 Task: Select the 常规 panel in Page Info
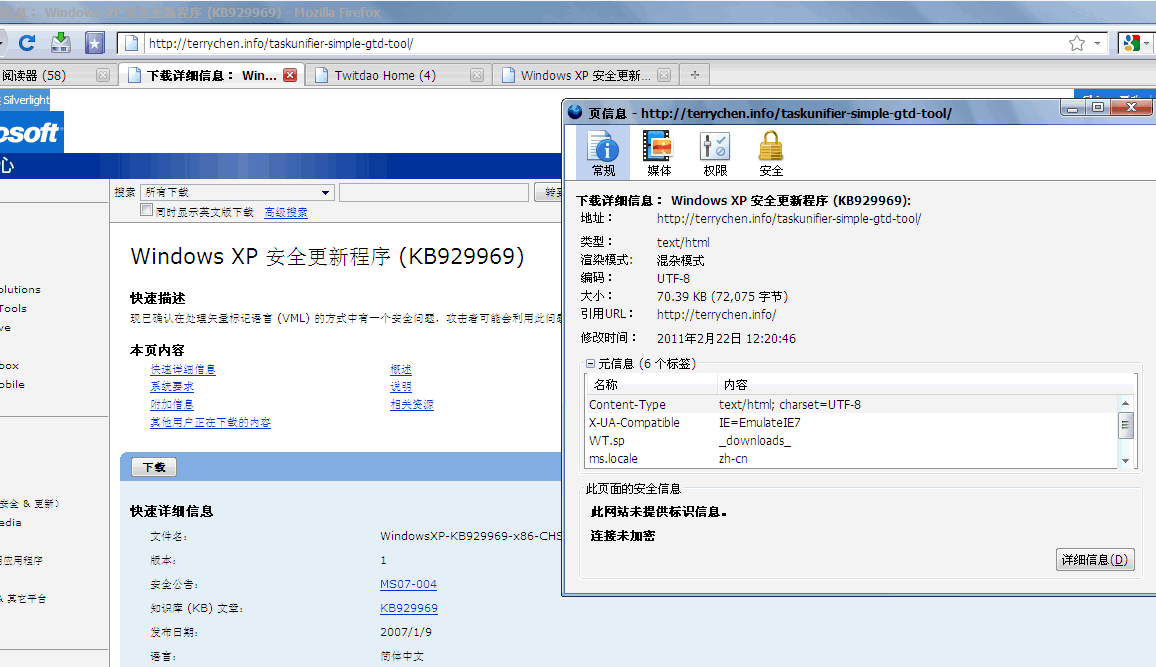click(603, 153)
